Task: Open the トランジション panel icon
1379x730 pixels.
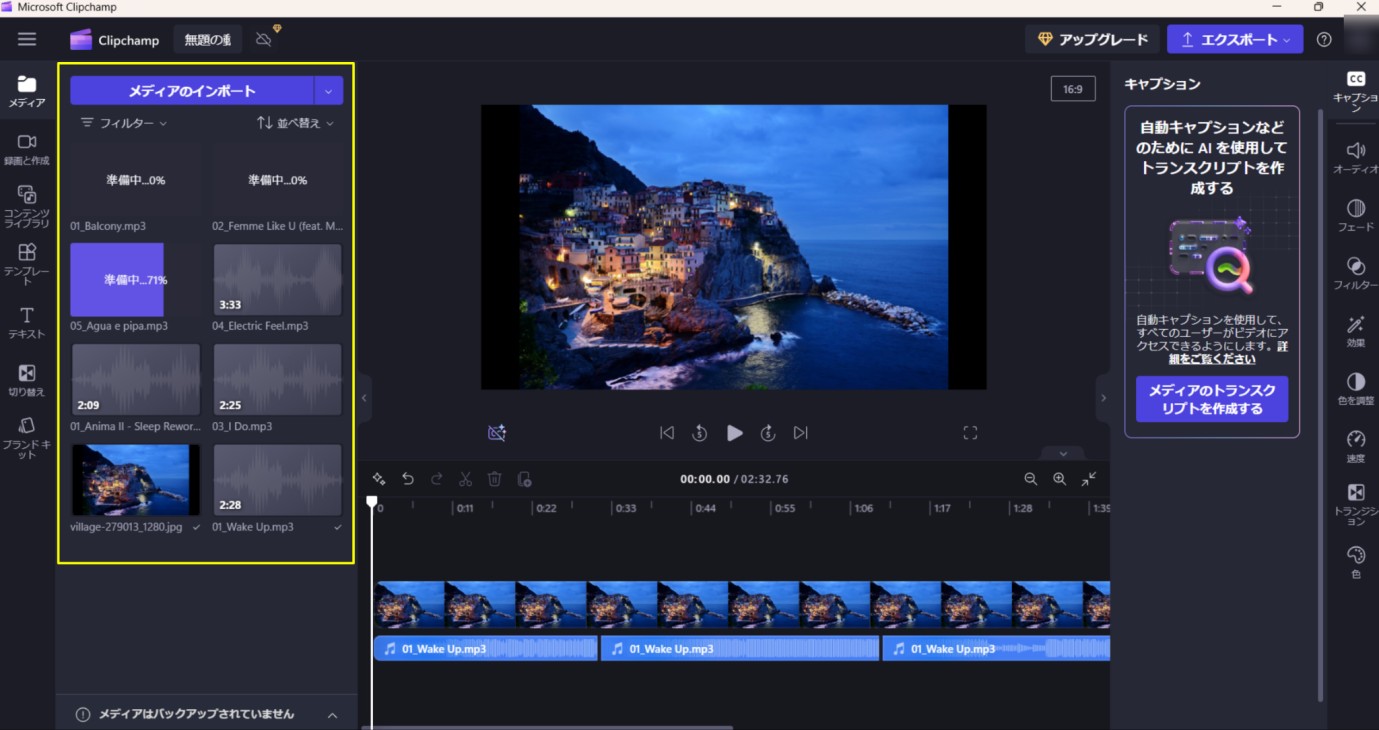Action: coord(1356,504)
